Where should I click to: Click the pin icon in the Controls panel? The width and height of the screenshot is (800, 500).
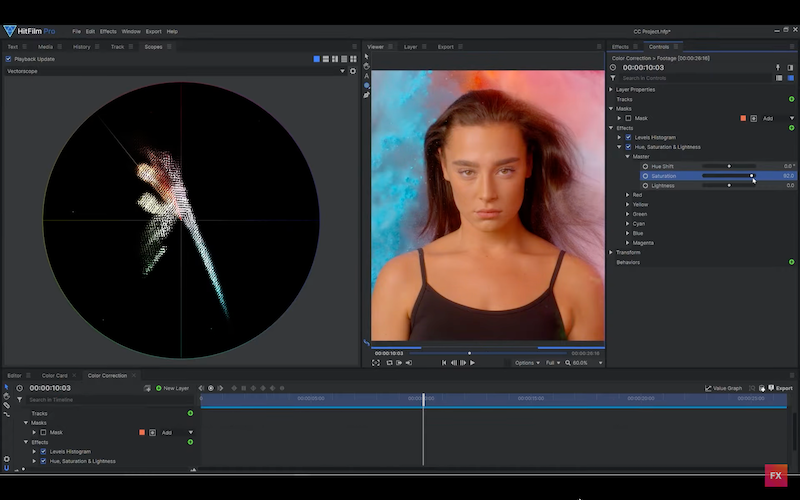click(778, 67)
